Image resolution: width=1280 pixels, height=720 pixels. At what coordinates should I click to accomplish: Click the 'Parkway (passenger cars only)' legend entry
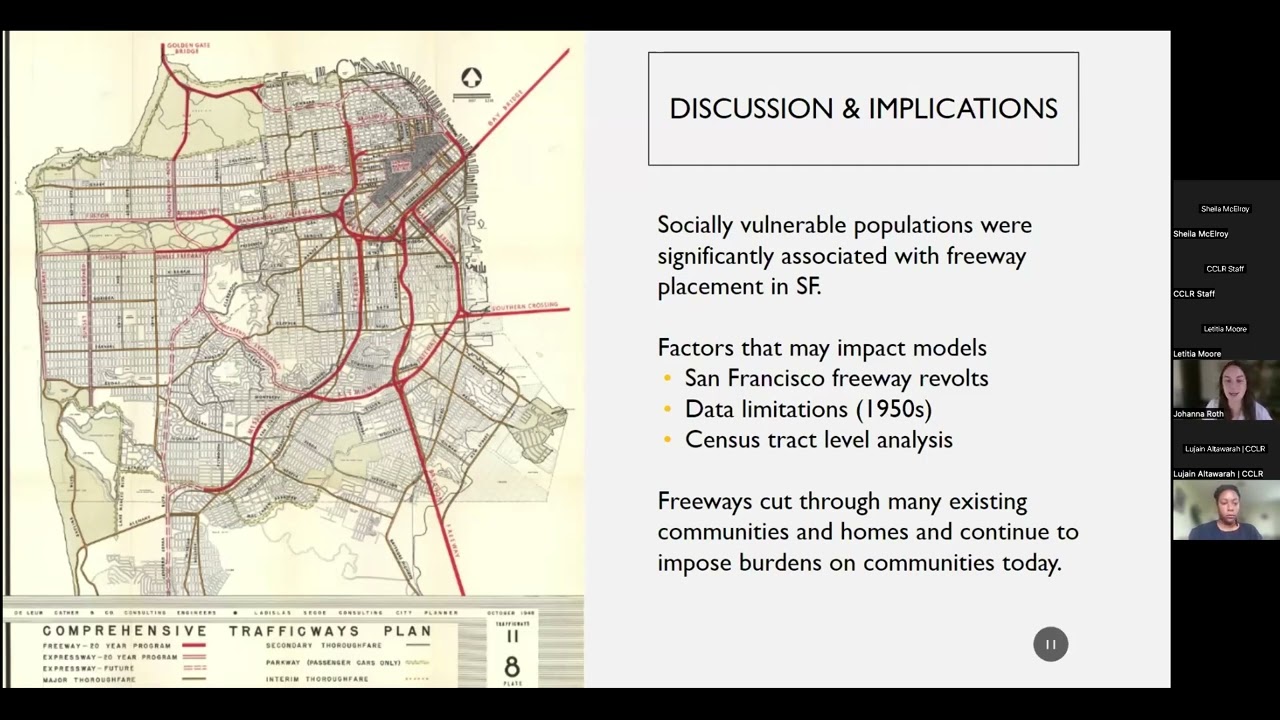pos(347,662)
